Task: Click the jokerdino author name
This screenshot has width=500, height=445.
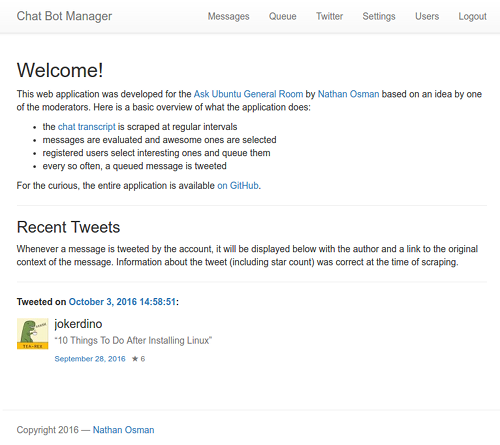Action: (x=78, y=324)
